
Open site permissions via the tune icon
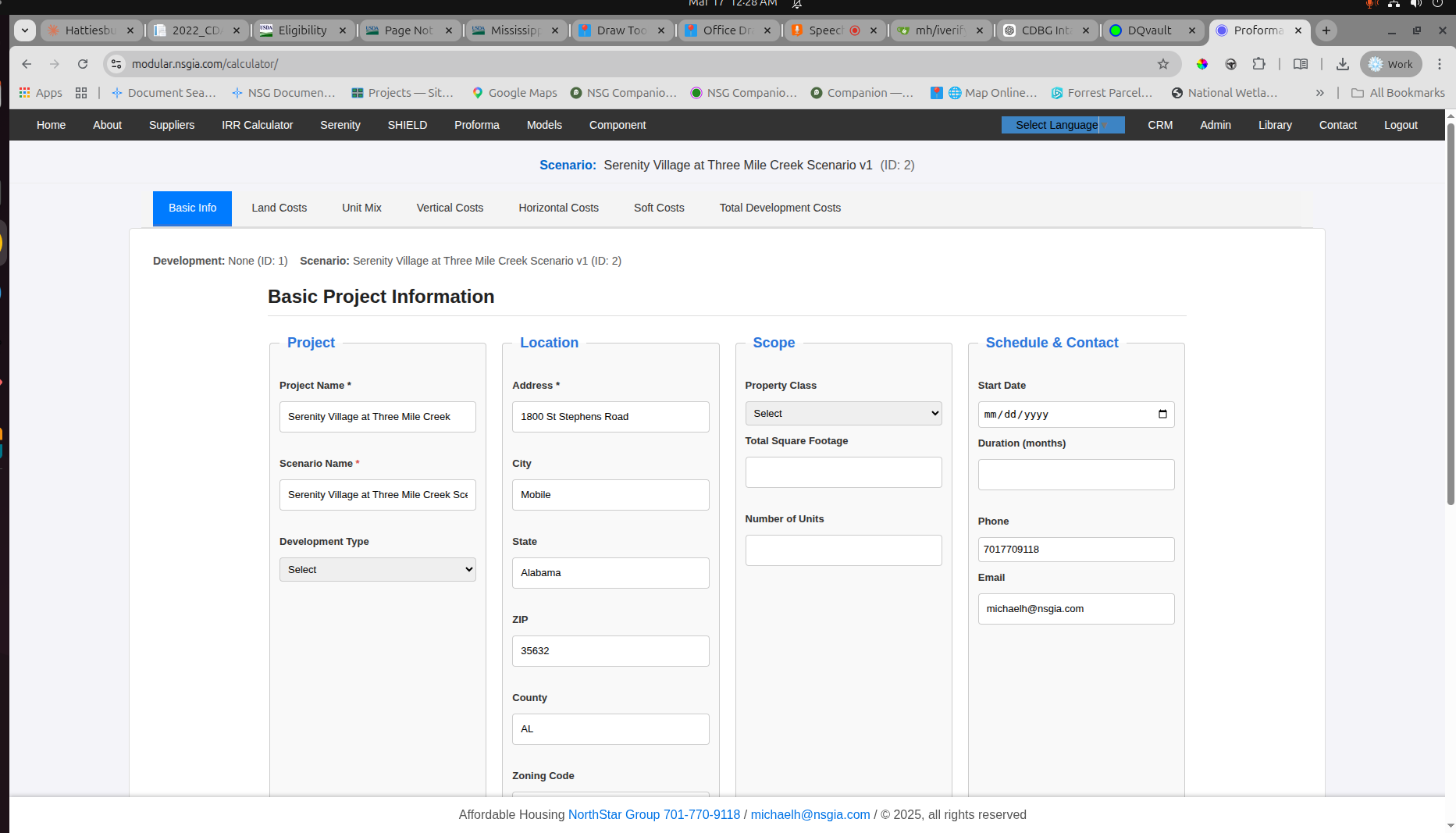click(x=116, y=64)
